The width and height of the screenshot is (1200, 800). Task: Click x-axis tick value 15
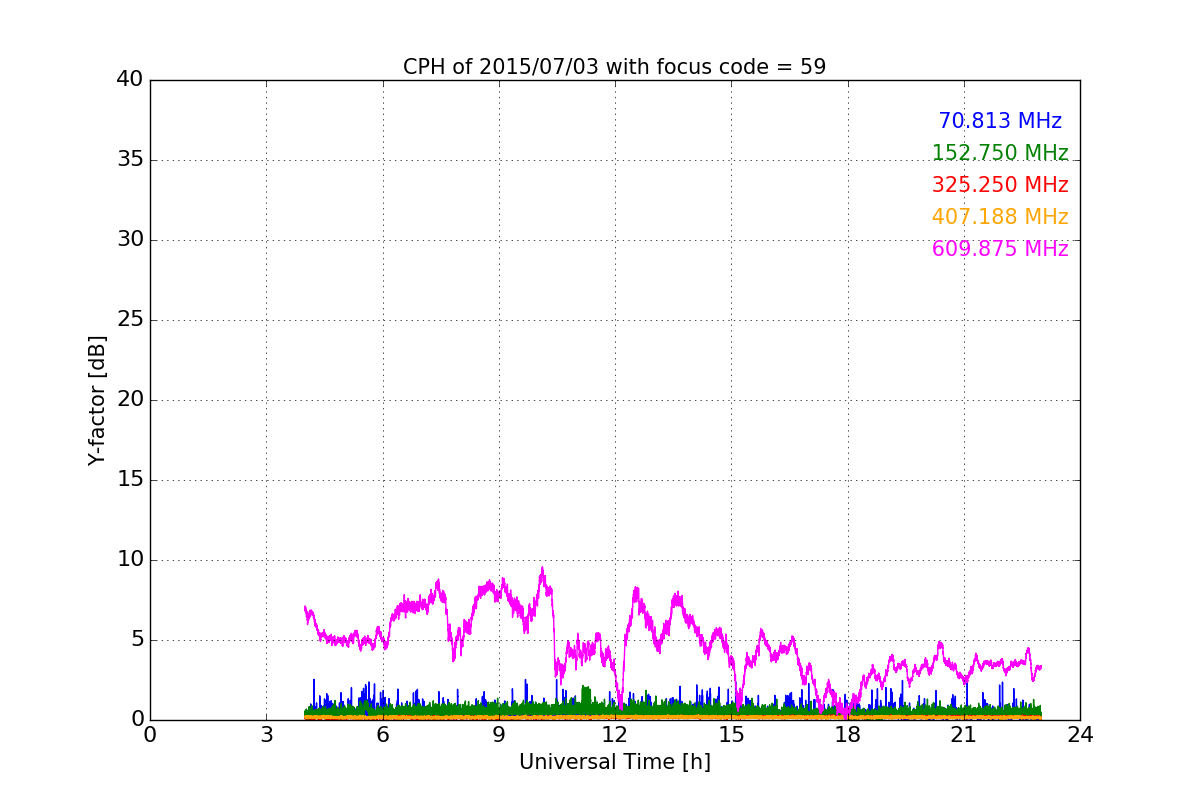[731, 735]
